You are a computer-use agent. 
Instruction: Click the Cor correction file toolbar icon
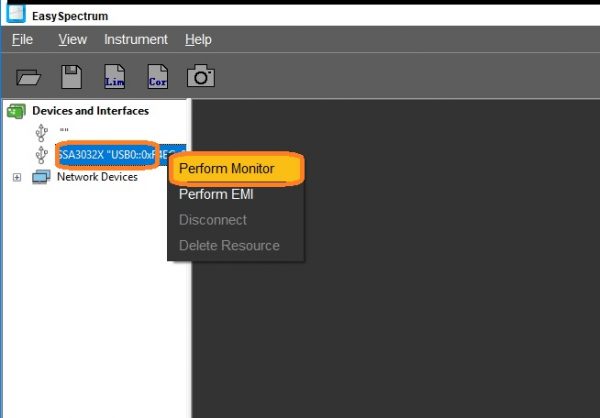click(x=158, y=76)
